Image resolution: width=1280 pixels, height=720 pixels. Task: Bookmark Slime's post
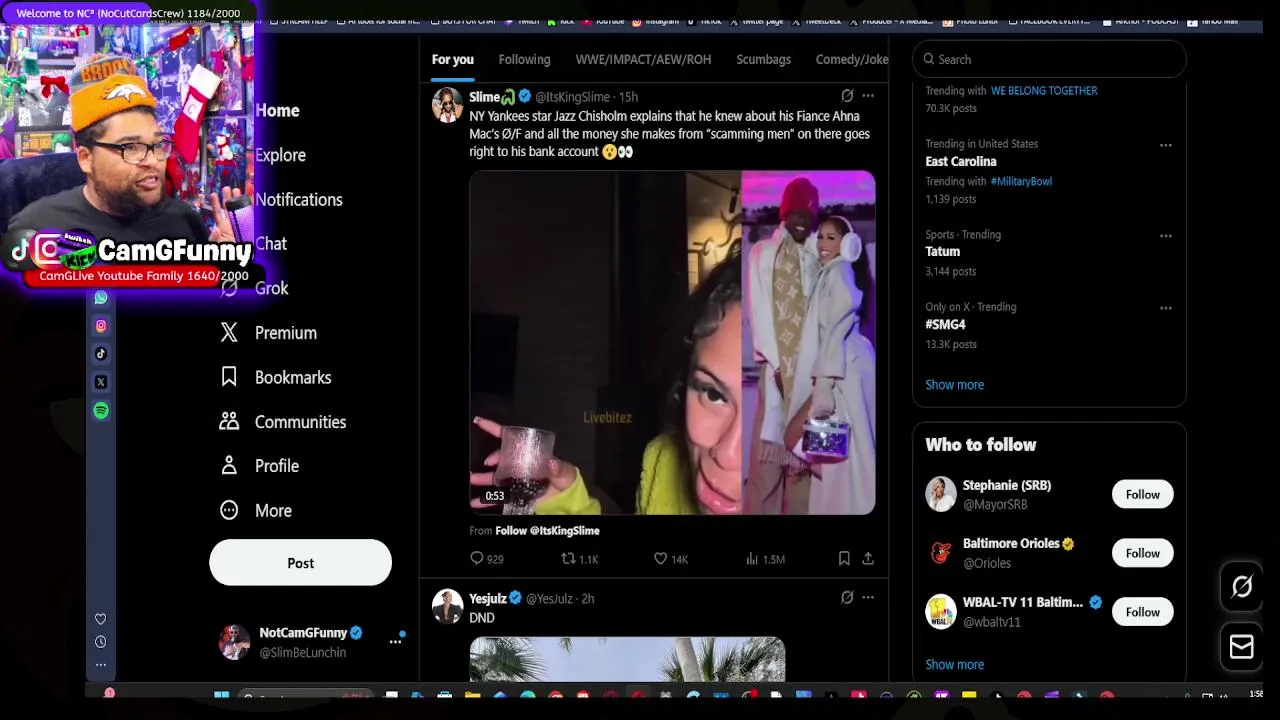pyautogui.click(x=844, y=559)
